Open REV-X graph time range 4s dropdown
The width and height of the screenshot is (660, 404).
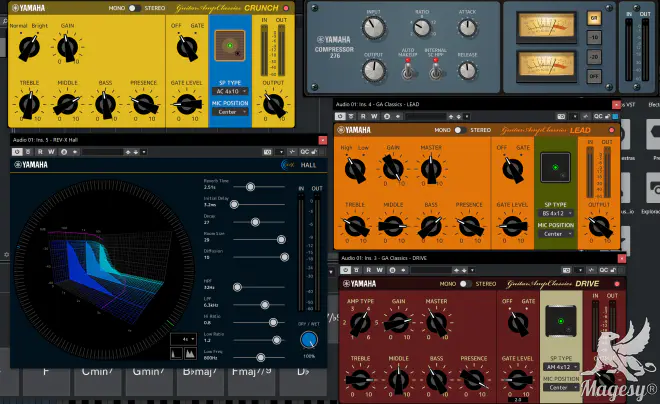183,339
